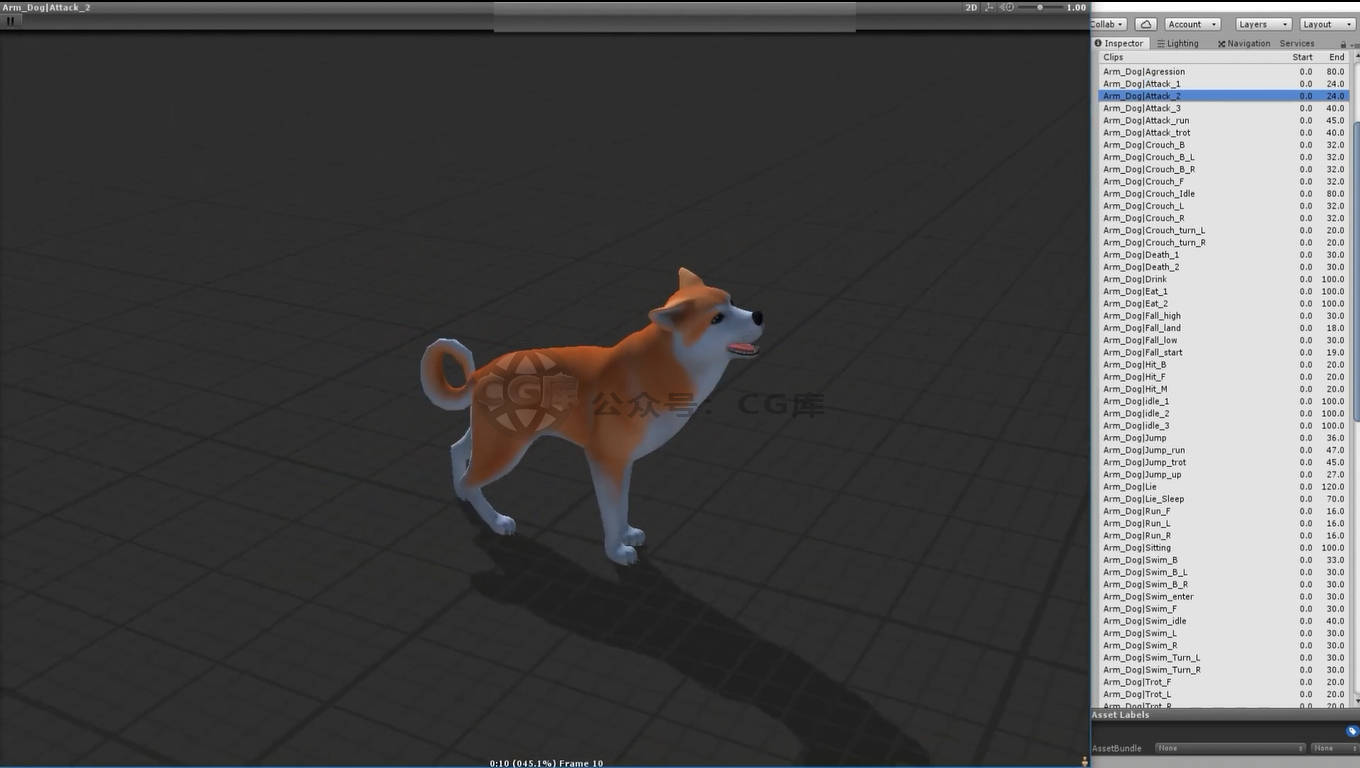Pause the animation preview playback
This screenshot has height=768, width=1360.
click(x=11, y=21)
